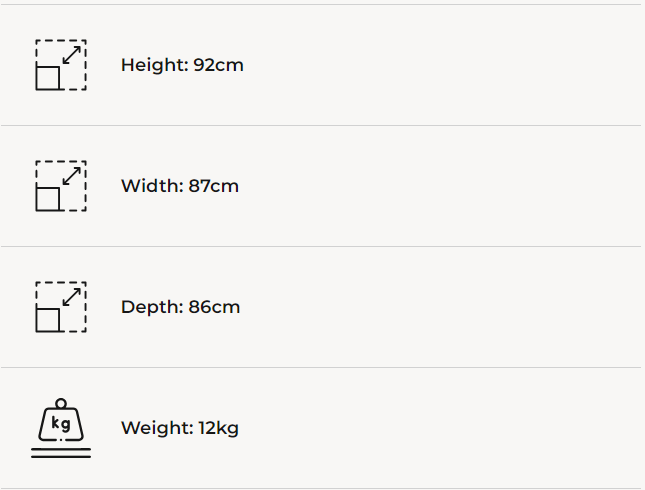Click the kg weight scale icon
The height and width of the screenshot is (490, 645).
point(61,428)
